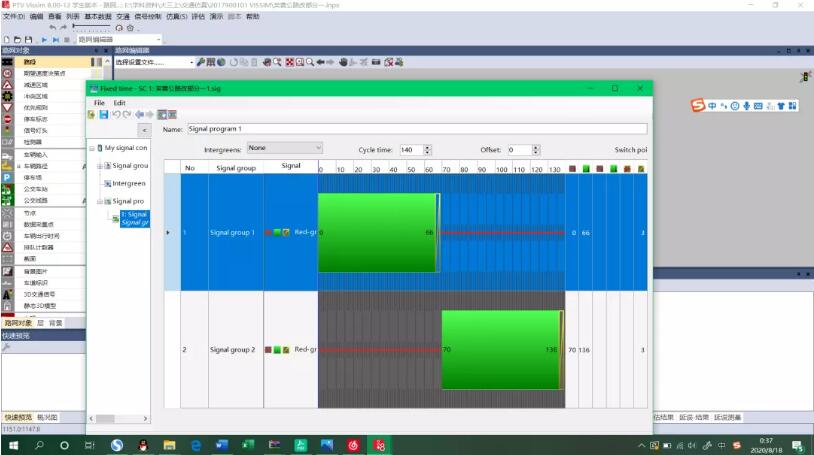Image resolution: width=814 pixels, height=455 pixels.
Task: Click the collapse tree panel arrow button
Action: click(x=144, y=130)
